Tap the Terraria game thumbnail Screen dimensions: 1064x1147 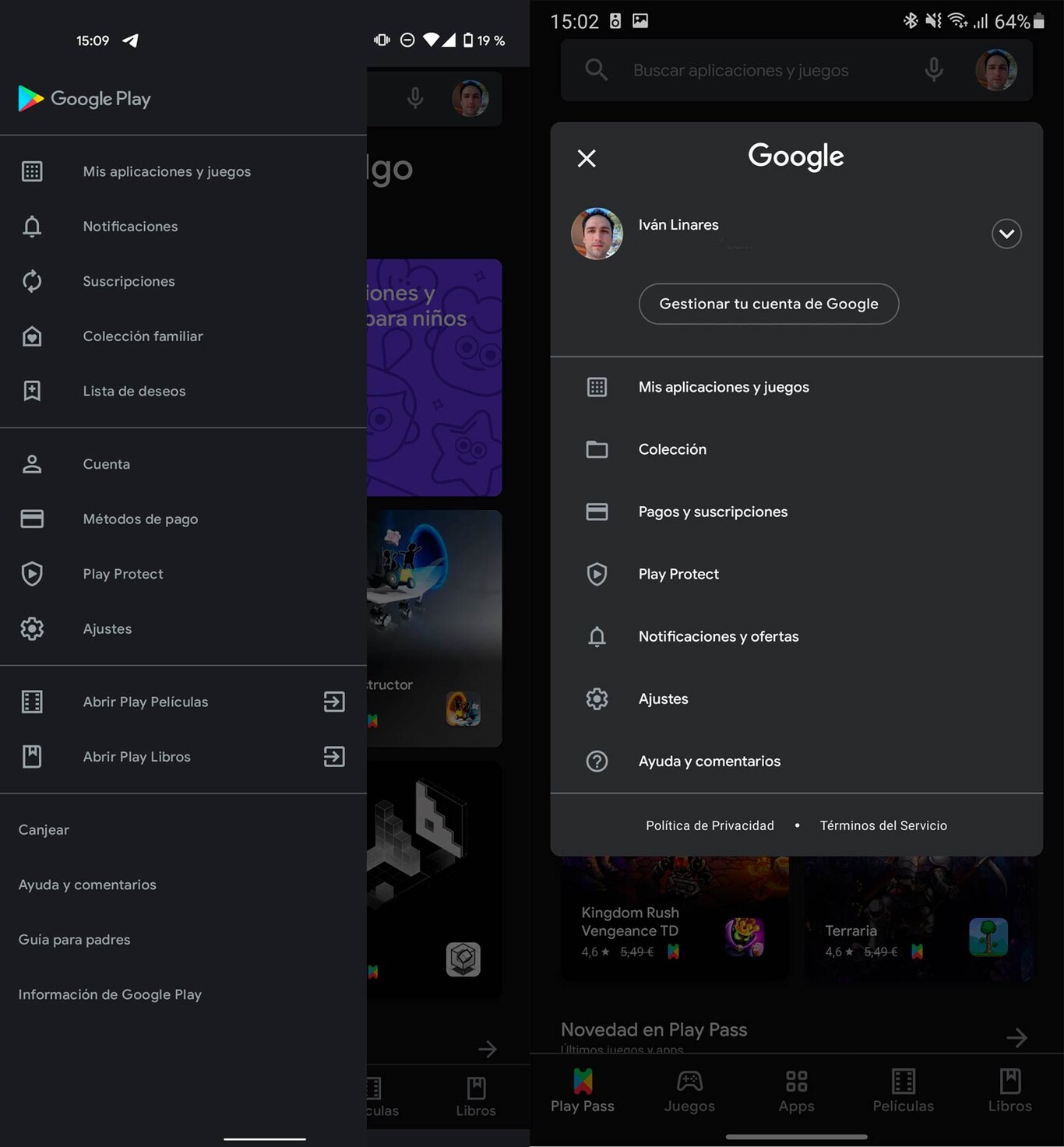(989, 938)
